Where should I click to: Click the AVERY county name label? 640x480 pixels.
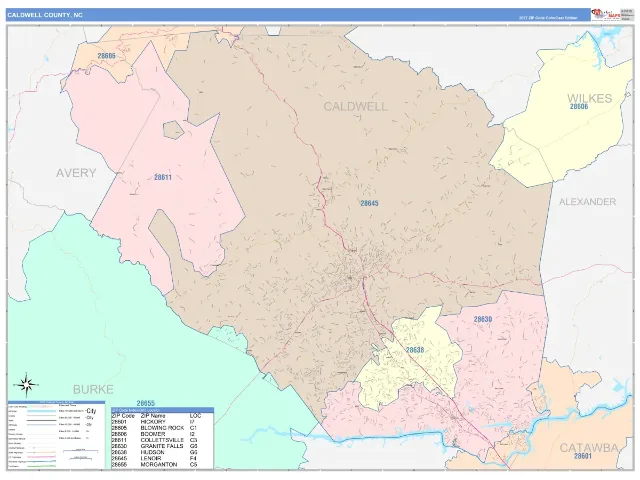[76, 173]
